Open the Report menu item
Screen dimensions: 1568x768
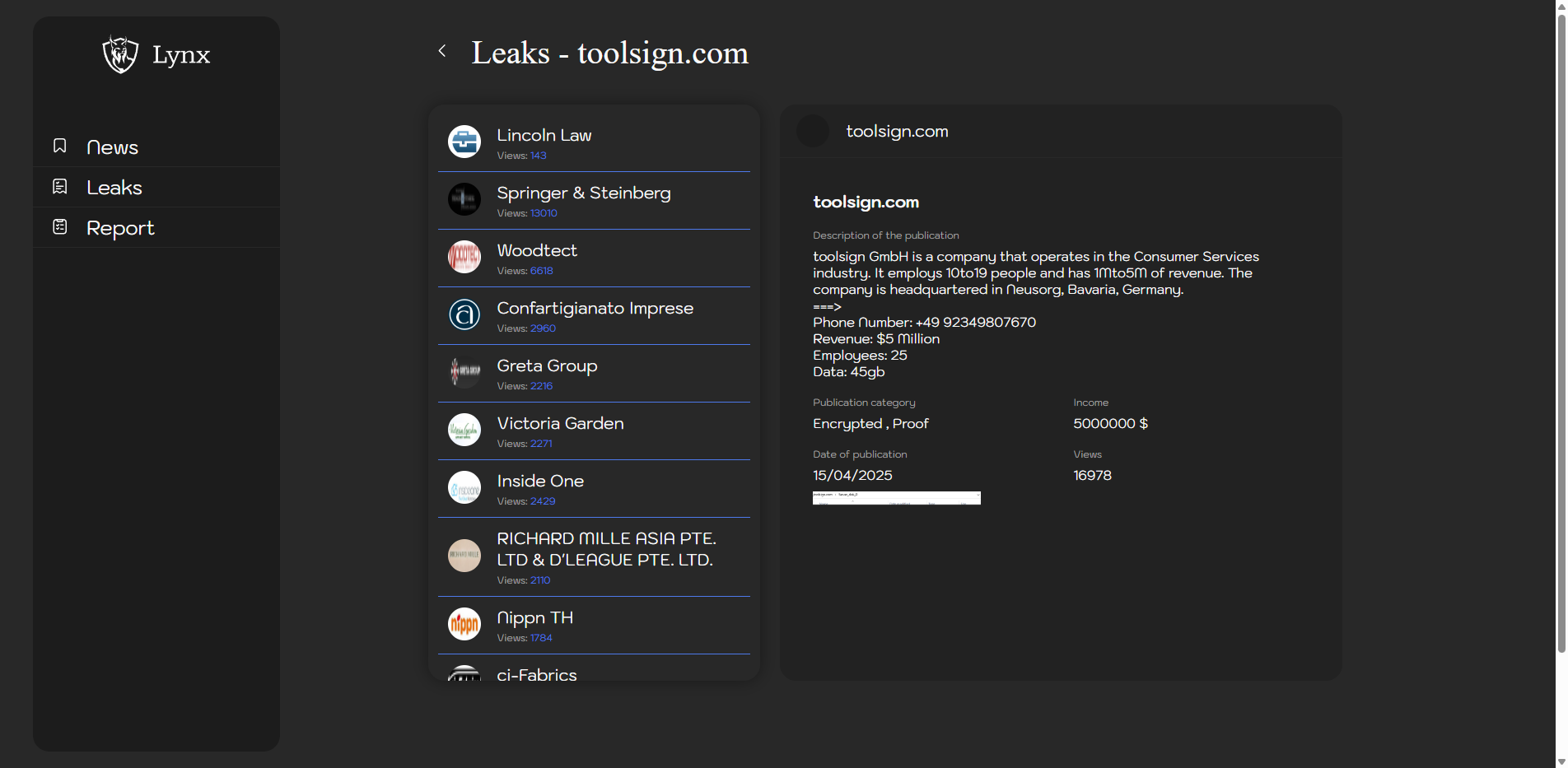tap(120, 228)
